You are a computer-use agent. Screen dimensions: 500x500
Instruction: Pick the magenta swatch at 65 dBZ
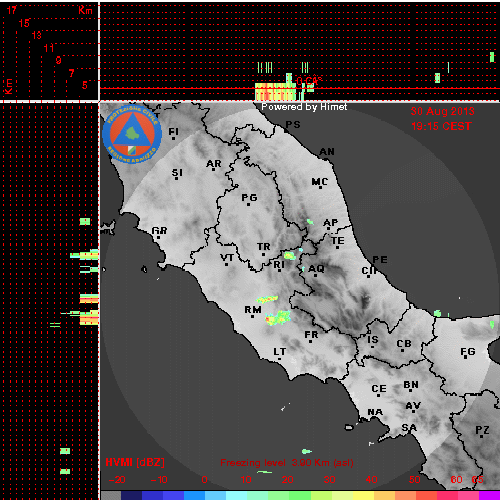(489, 495)
